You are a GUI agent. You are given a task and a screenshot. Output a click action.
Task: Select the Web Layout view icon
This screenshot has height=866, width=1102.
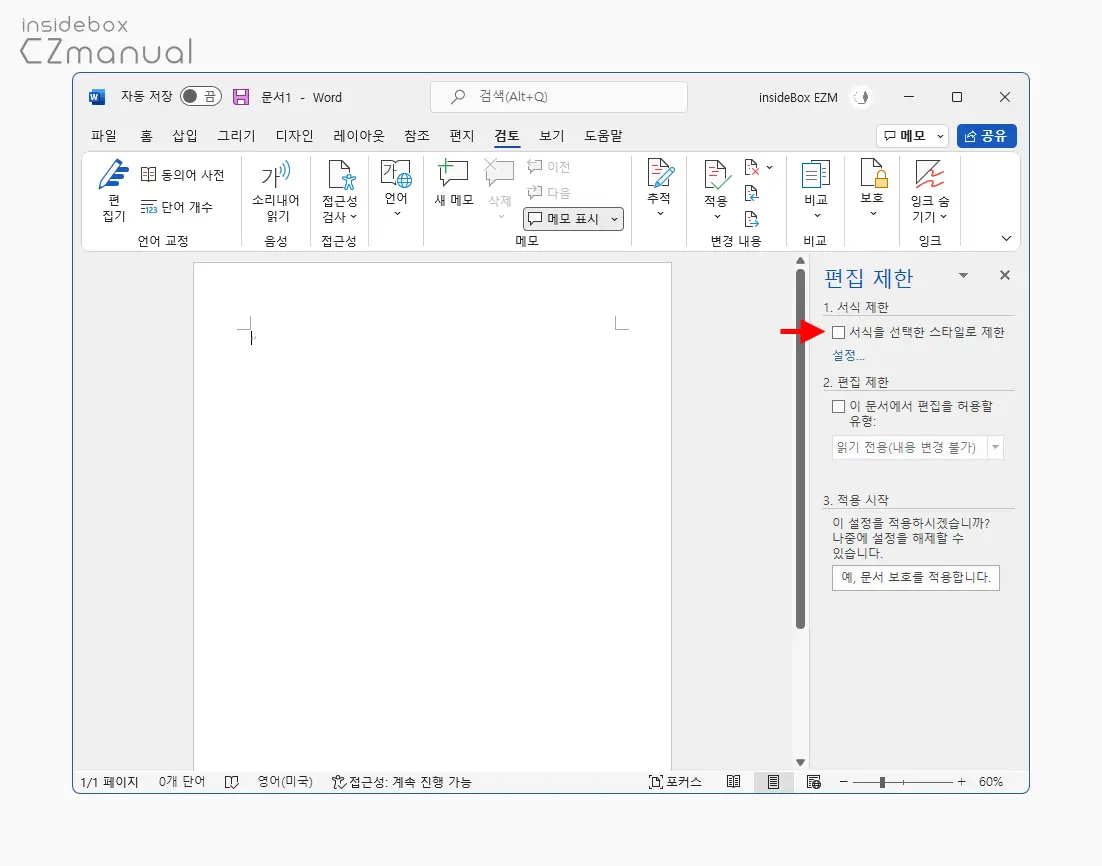[814, 782]
